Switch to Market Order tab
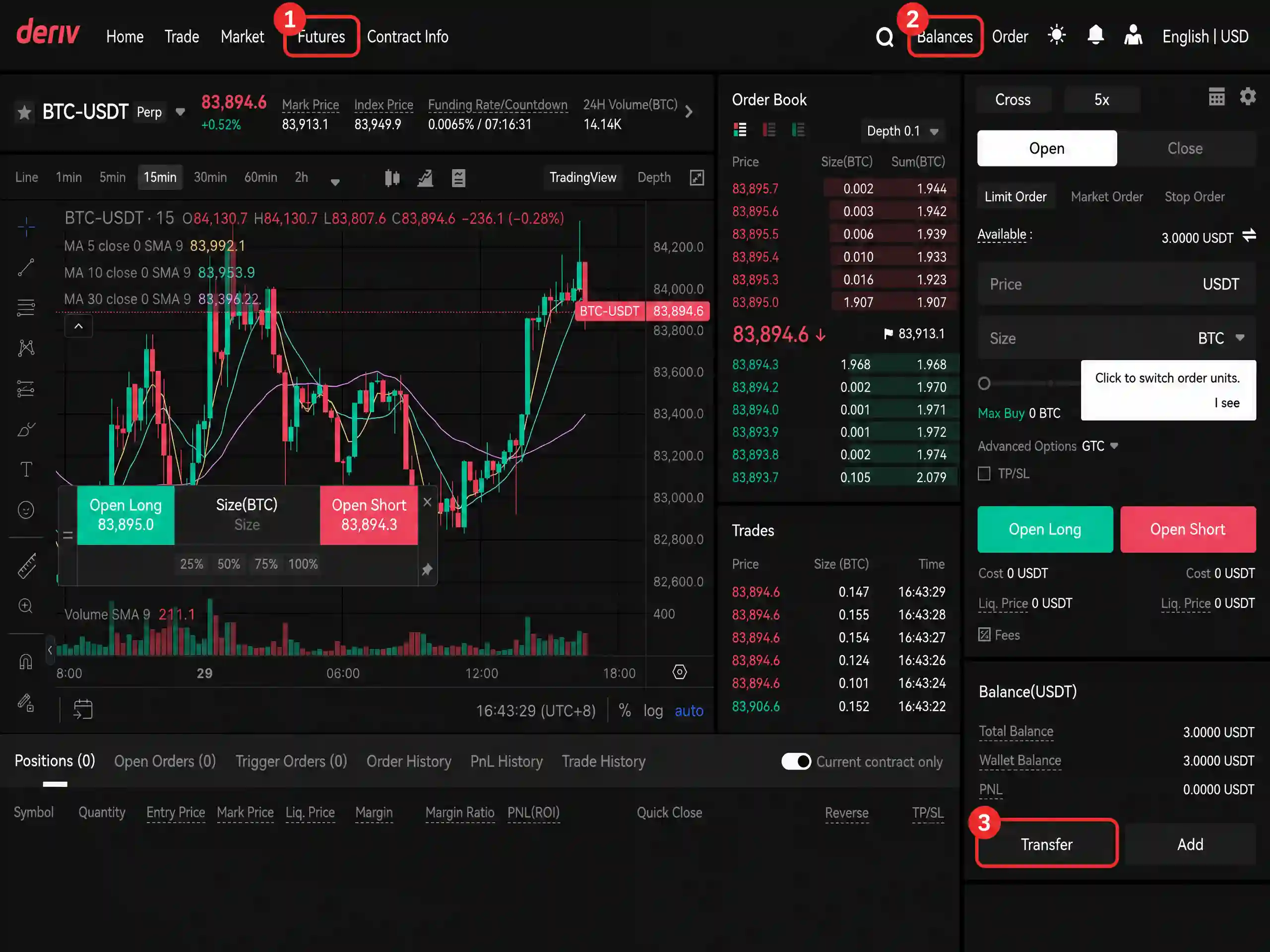Screen dimensions: 1270x952 click(x=1106, y=197)
